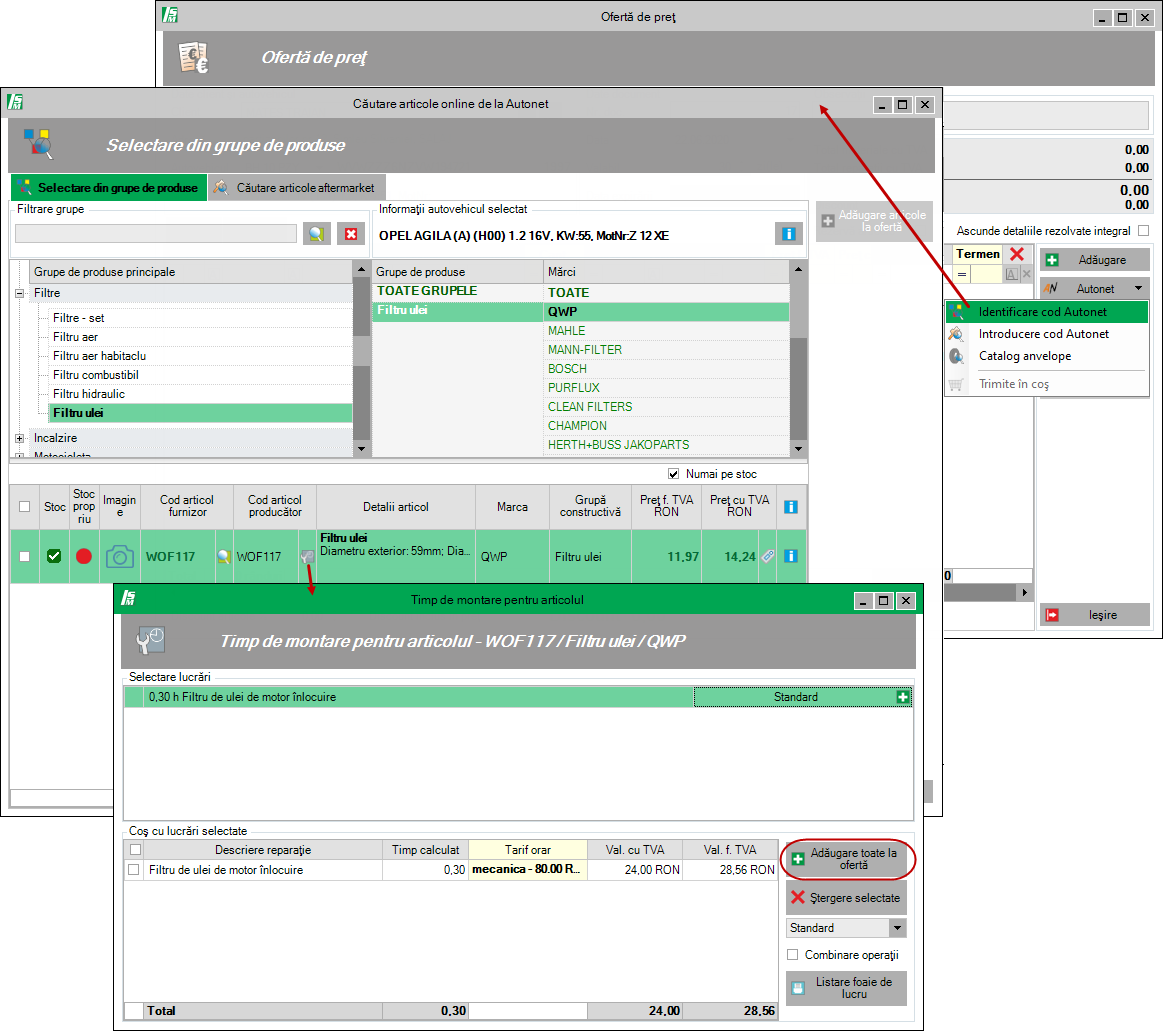Open article info icon in WOF117 row

pyautogui.click(x=791, y=556)
